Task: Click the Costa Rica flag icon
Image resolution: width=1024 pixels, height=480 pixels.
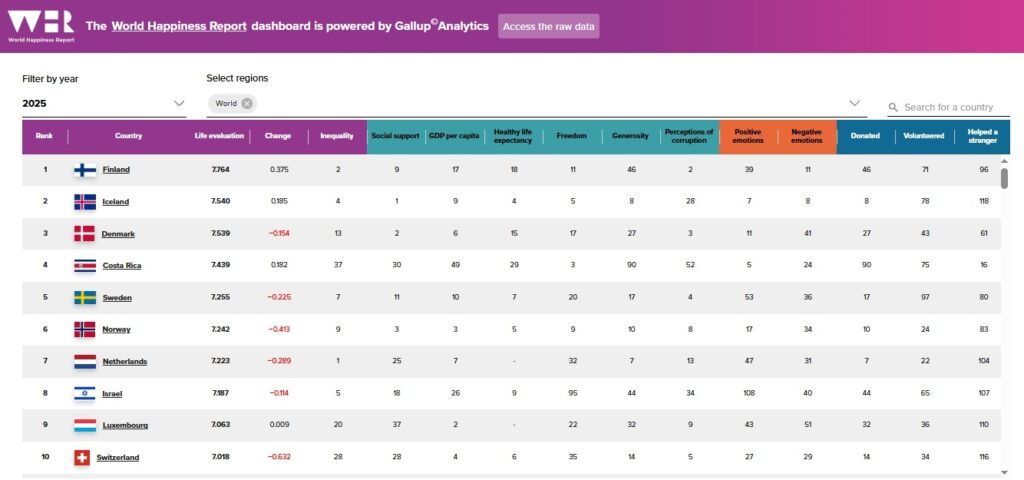Action: pos(85,266)
